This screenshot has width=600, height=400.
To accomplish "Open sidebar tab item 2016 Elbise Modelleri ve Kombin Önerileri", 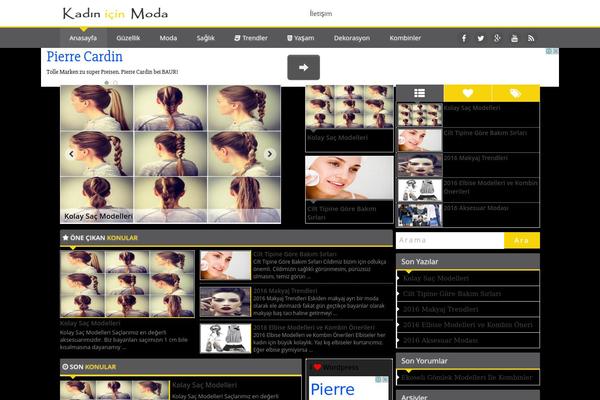I will [491, 187].
